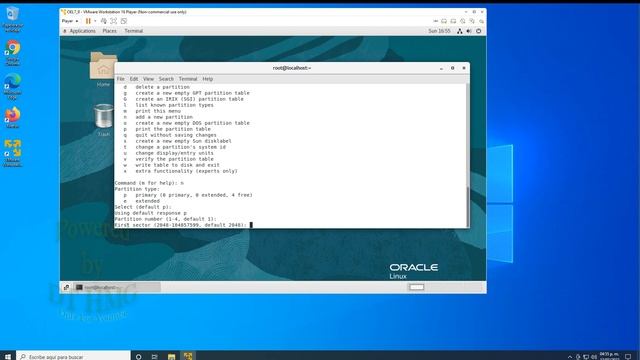Click the Windows Start button
The height and width of the screenshot is (360, 640).
pyautogui.click(x=8, y=356)
